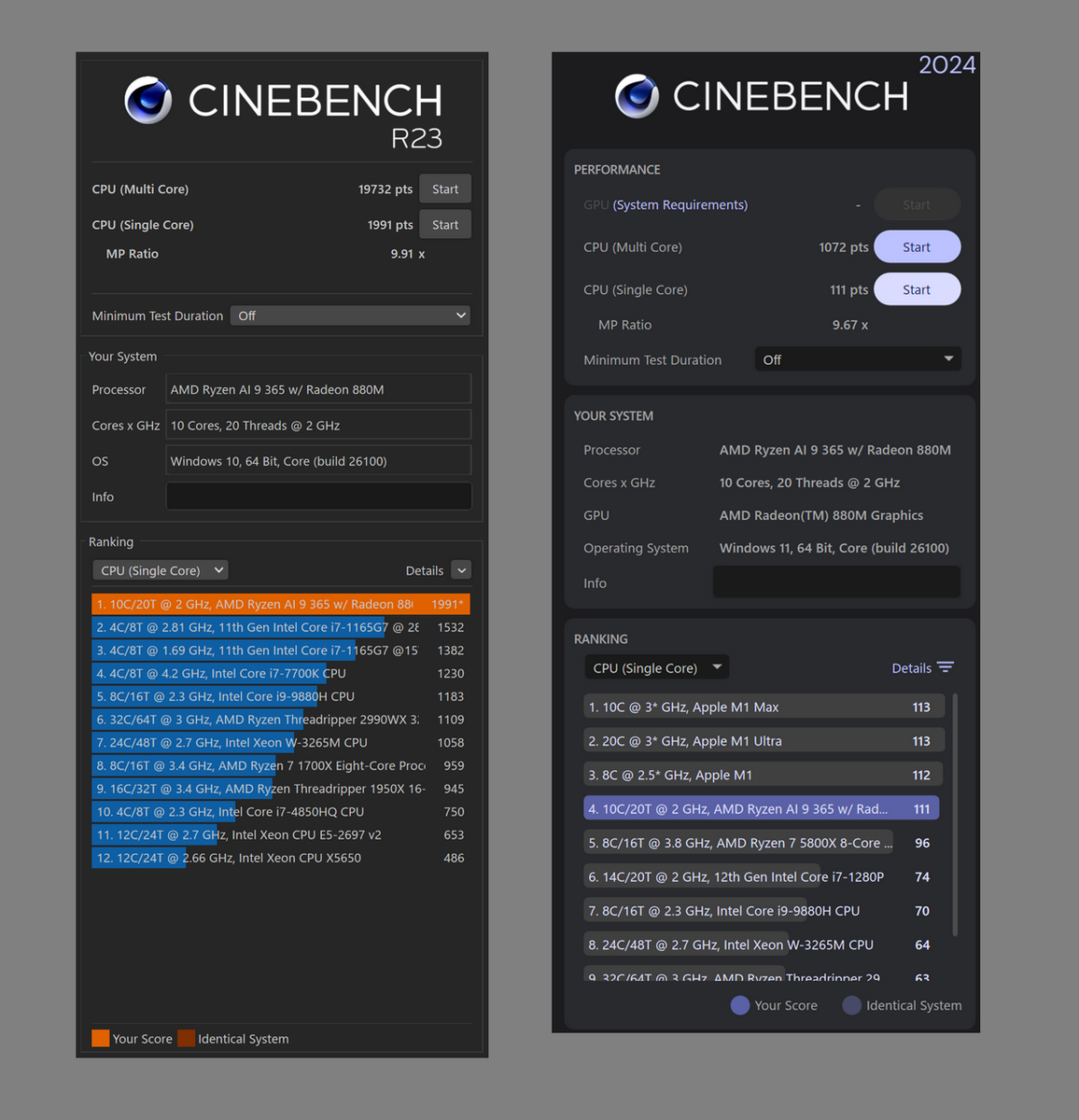Click the R23 Processor field
This screenshot has height=1120, width=1079.
pyautogui.click(x=318, y=389)
